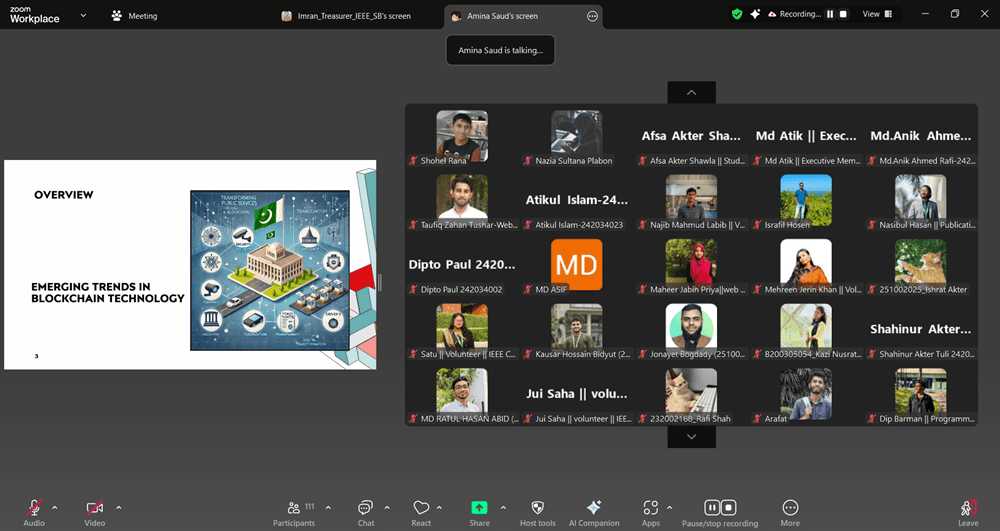Expand audio options arrow next to Audio
This screenshot has width=1000, height=531.
click(x=54, y=507)
